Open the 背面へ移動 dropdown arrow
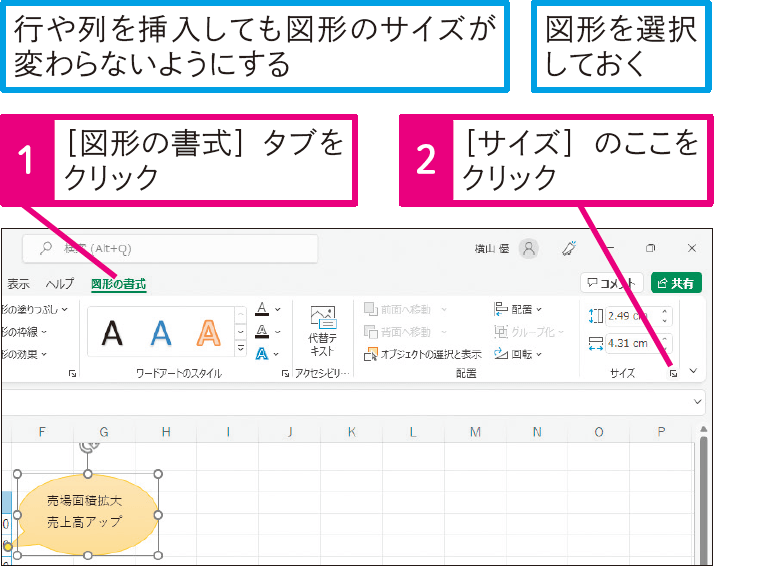This screenshot has height=566, width=783. click(x=443, y=332)
